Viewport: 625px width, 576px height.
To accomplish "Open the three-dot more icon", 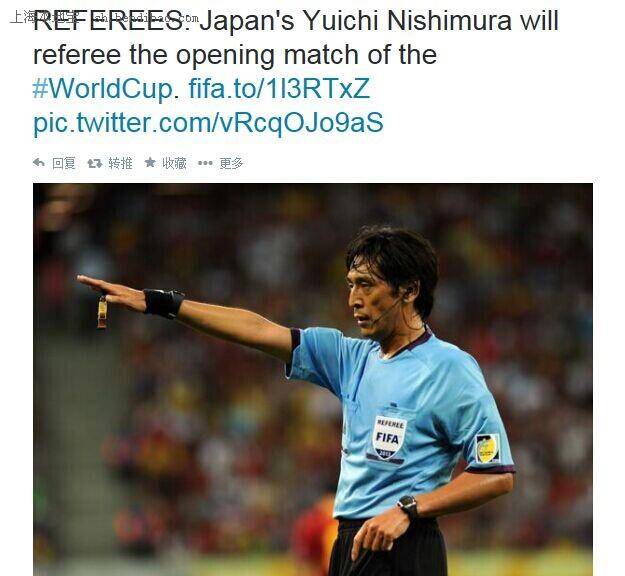I will (x=205, y=163).
